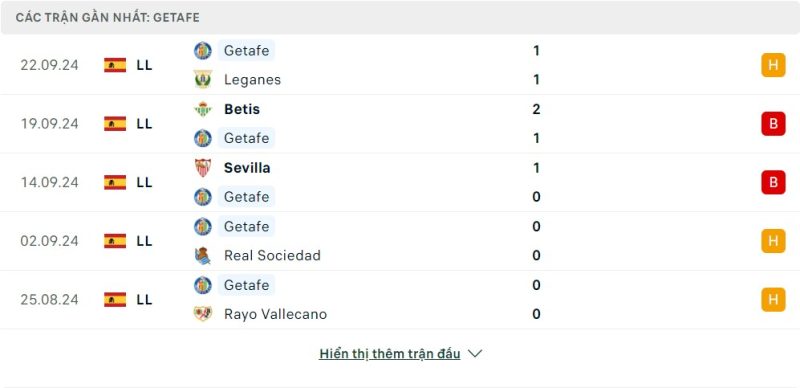Open the Sevilla team name link
800x388 pixels.
click(247, 167)
